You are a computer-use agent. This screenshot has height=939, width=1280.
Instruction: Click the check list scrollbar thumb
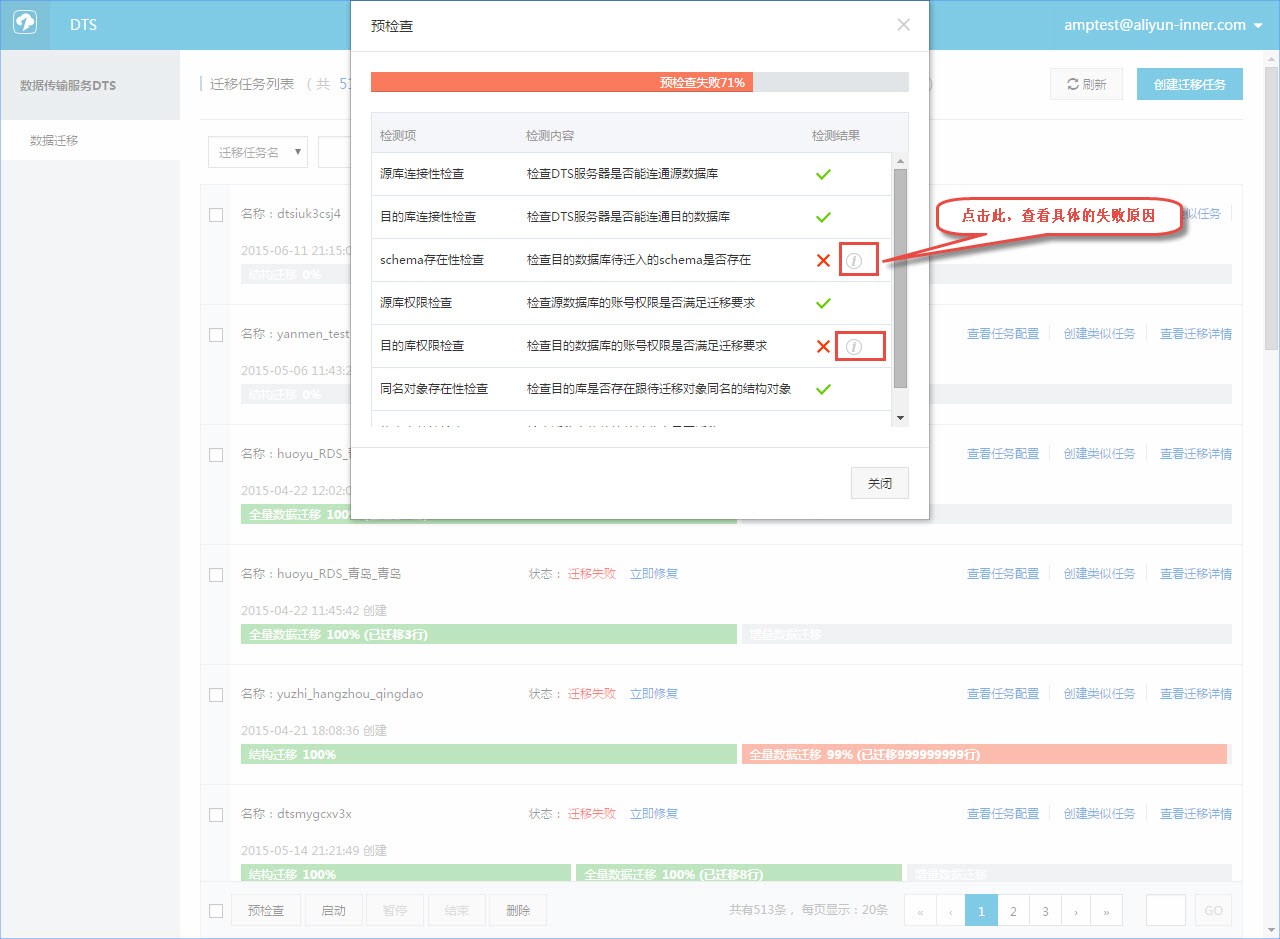tap(900, 278)
